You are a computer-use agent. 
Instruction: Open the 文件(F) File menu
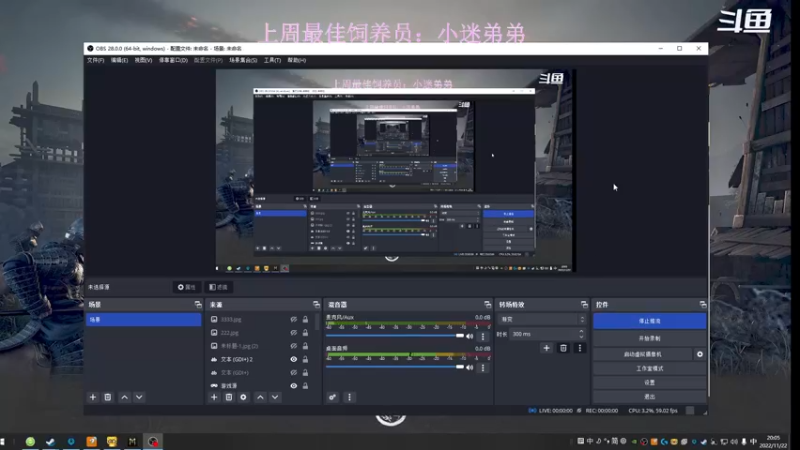click(x=95, y=60)
